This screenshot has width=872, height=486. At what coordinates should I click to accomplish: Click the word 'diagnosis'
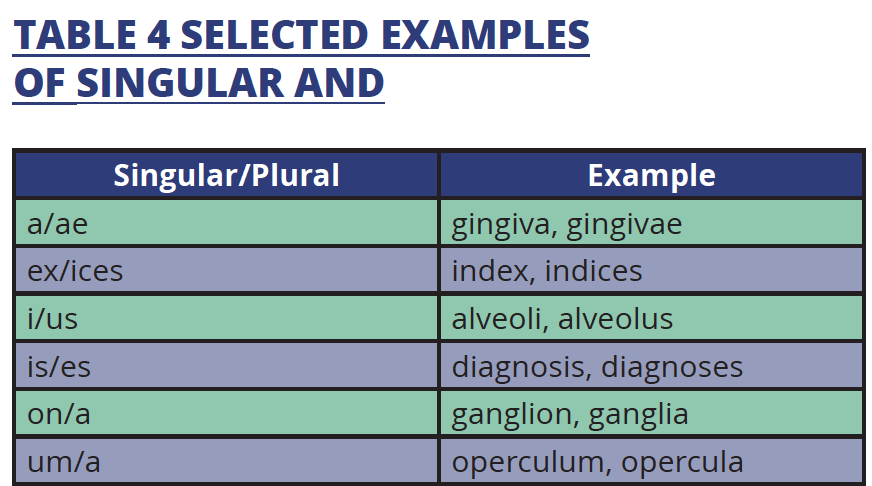pyautogui.click(x=520, y=366)
